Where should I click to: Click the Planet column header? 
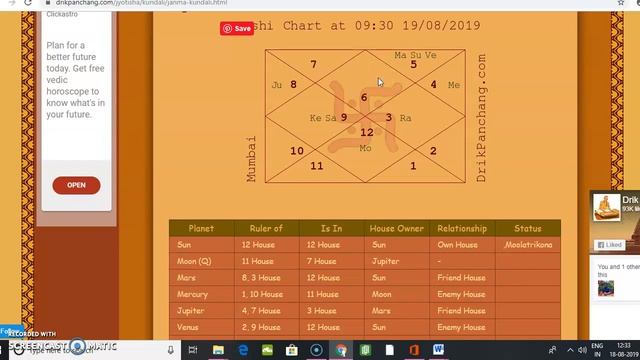point(201,229)
